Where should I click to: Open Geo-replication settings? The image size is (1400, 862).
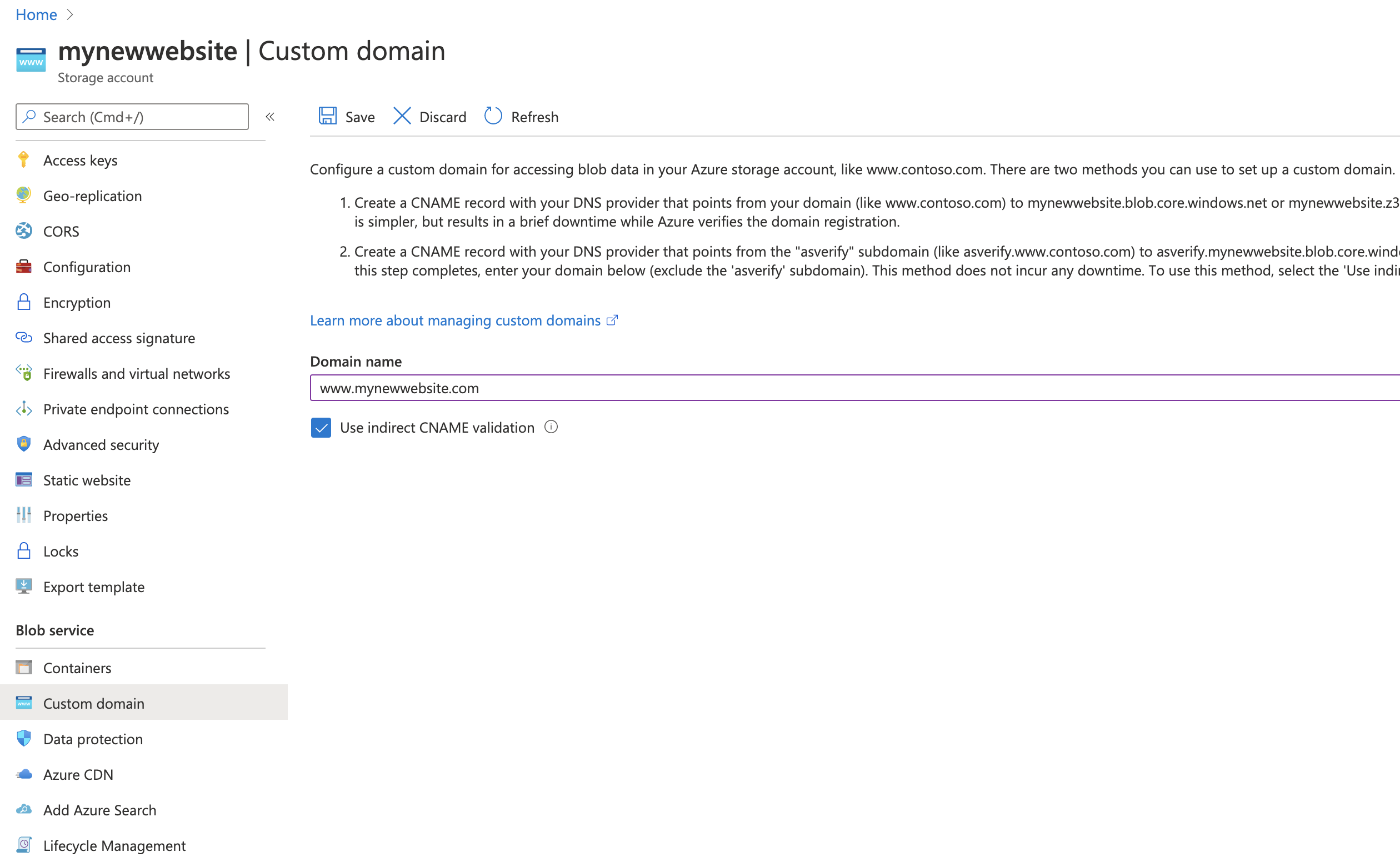click(x=92, y=195)
